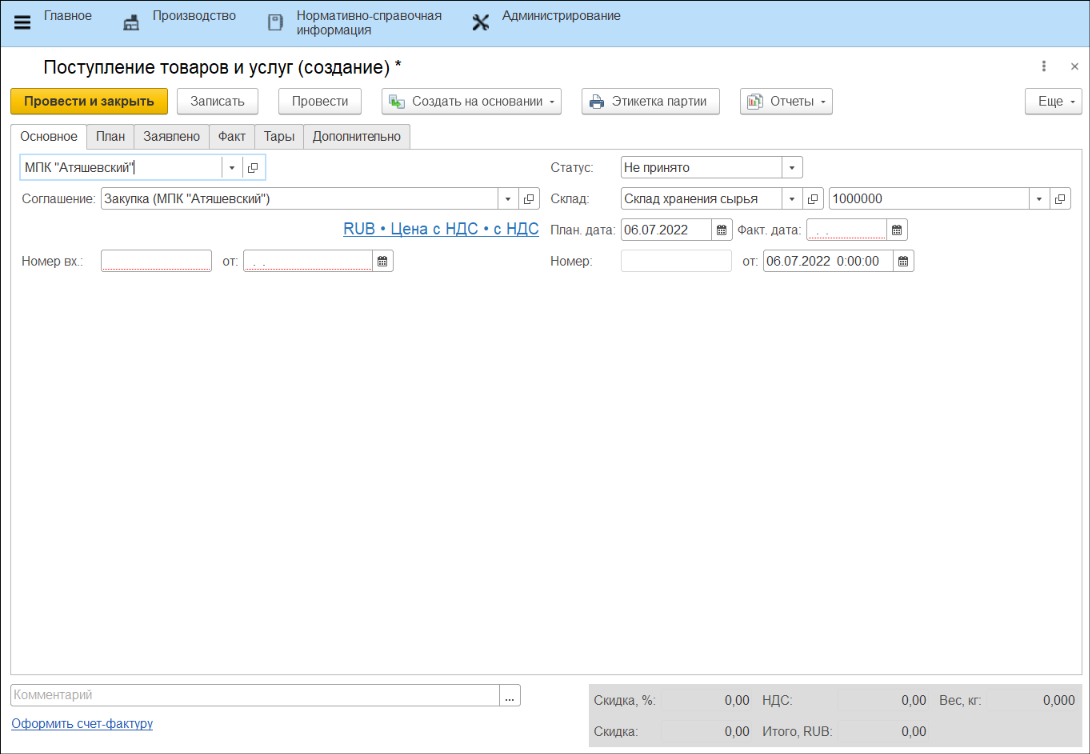The width and height of the screenshot is (1090, 754).
Task: Click the open icon beside Склад хранения сырья
Action: (x=815, y=199)
